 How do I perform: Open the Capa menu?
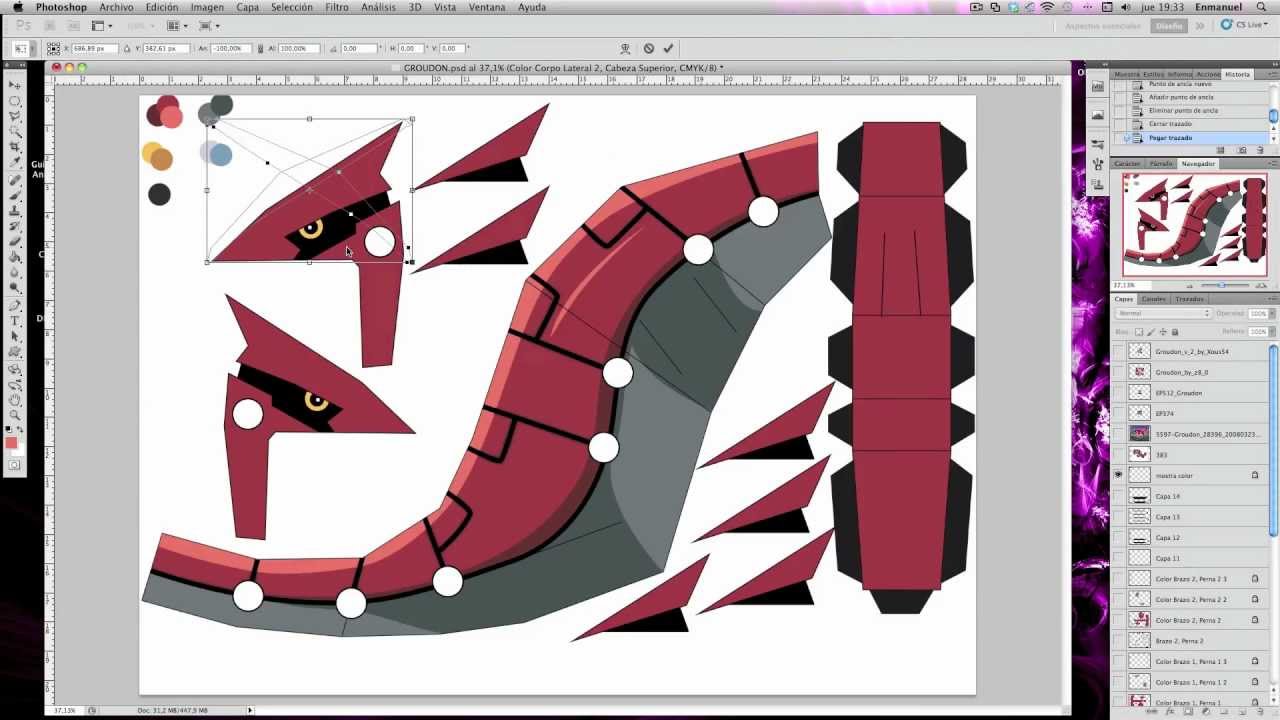pyautogui.click(x=247, y=7)
